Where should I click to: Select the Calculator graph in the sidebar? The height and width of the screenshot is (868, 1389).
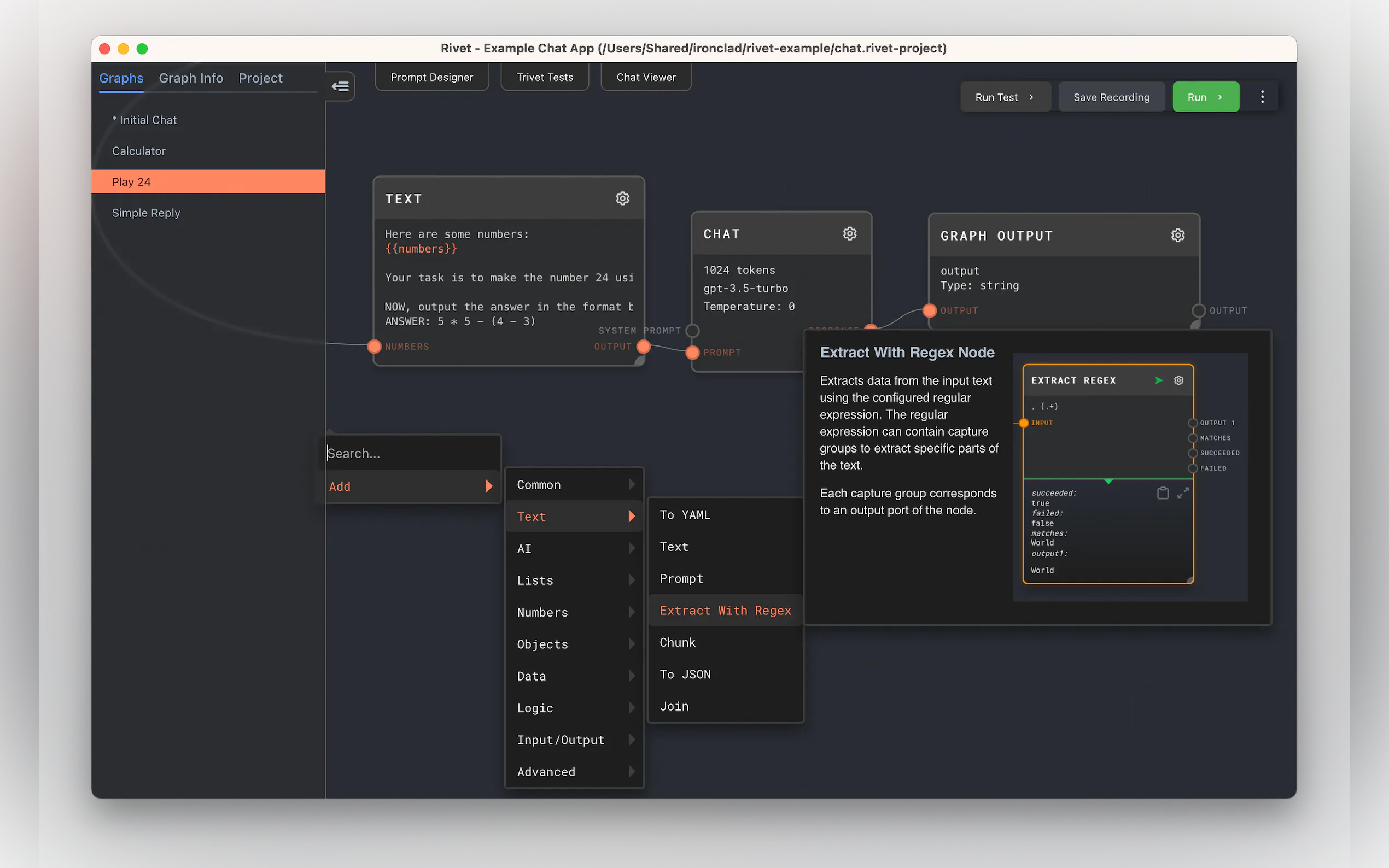(138, 151)
